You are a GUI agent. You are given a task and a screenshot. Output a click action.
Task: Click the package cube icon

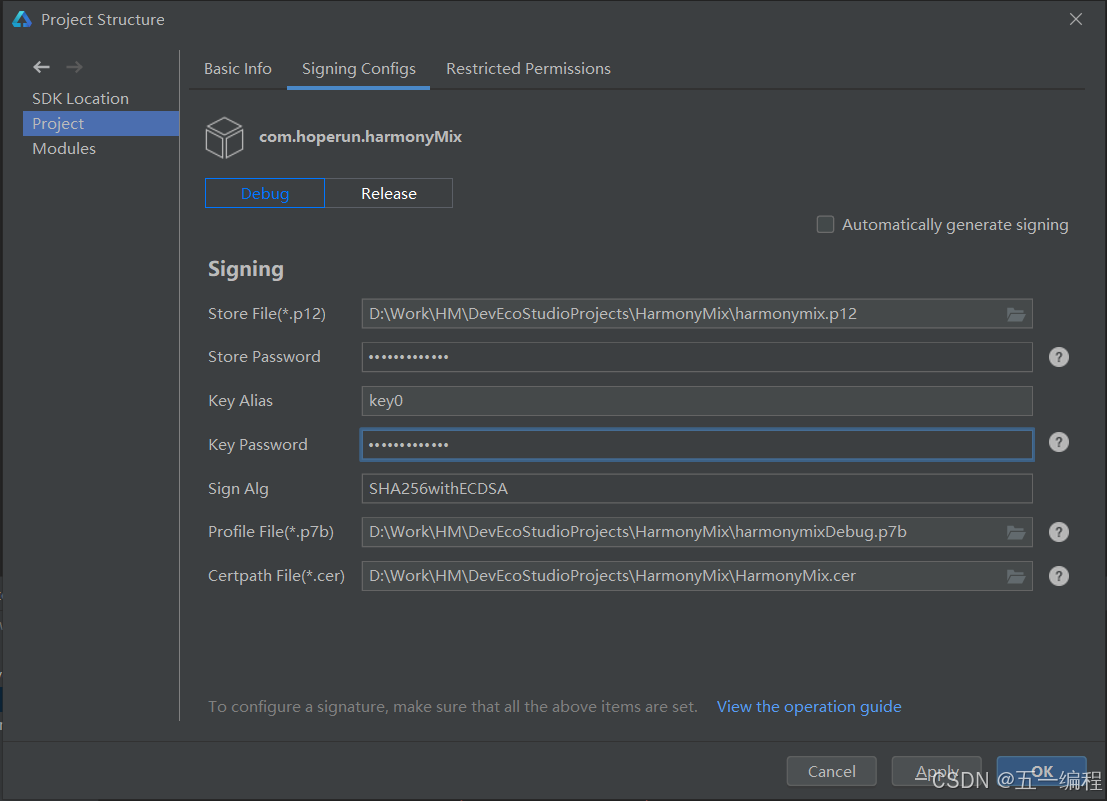pyautogui.click(x=225, y=138)
